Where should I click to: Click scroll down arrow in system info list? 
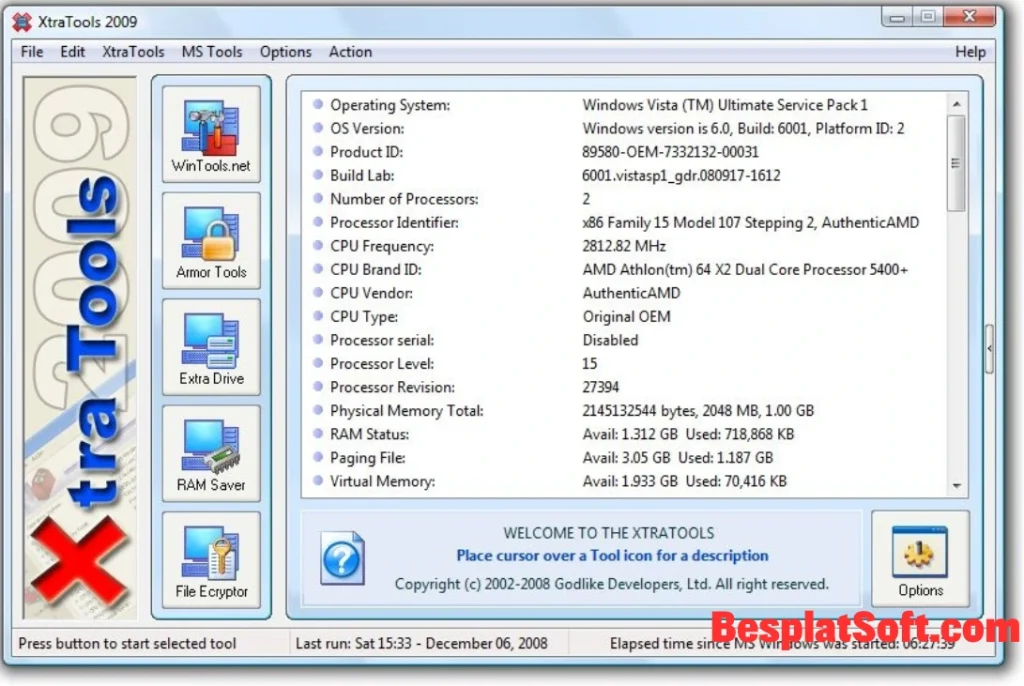956,485
